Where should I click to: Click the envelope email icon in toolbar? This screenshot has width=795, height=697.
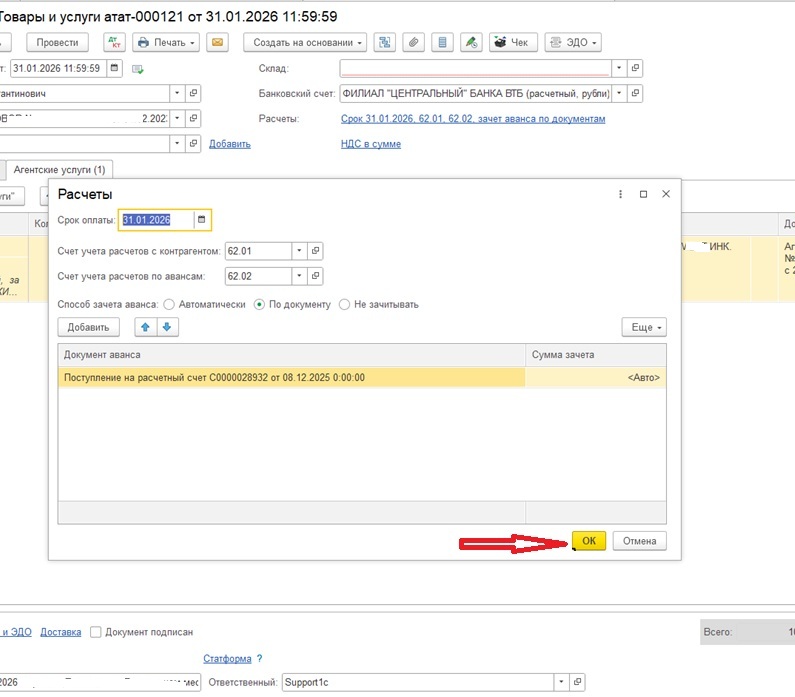[x=219, y=43]
